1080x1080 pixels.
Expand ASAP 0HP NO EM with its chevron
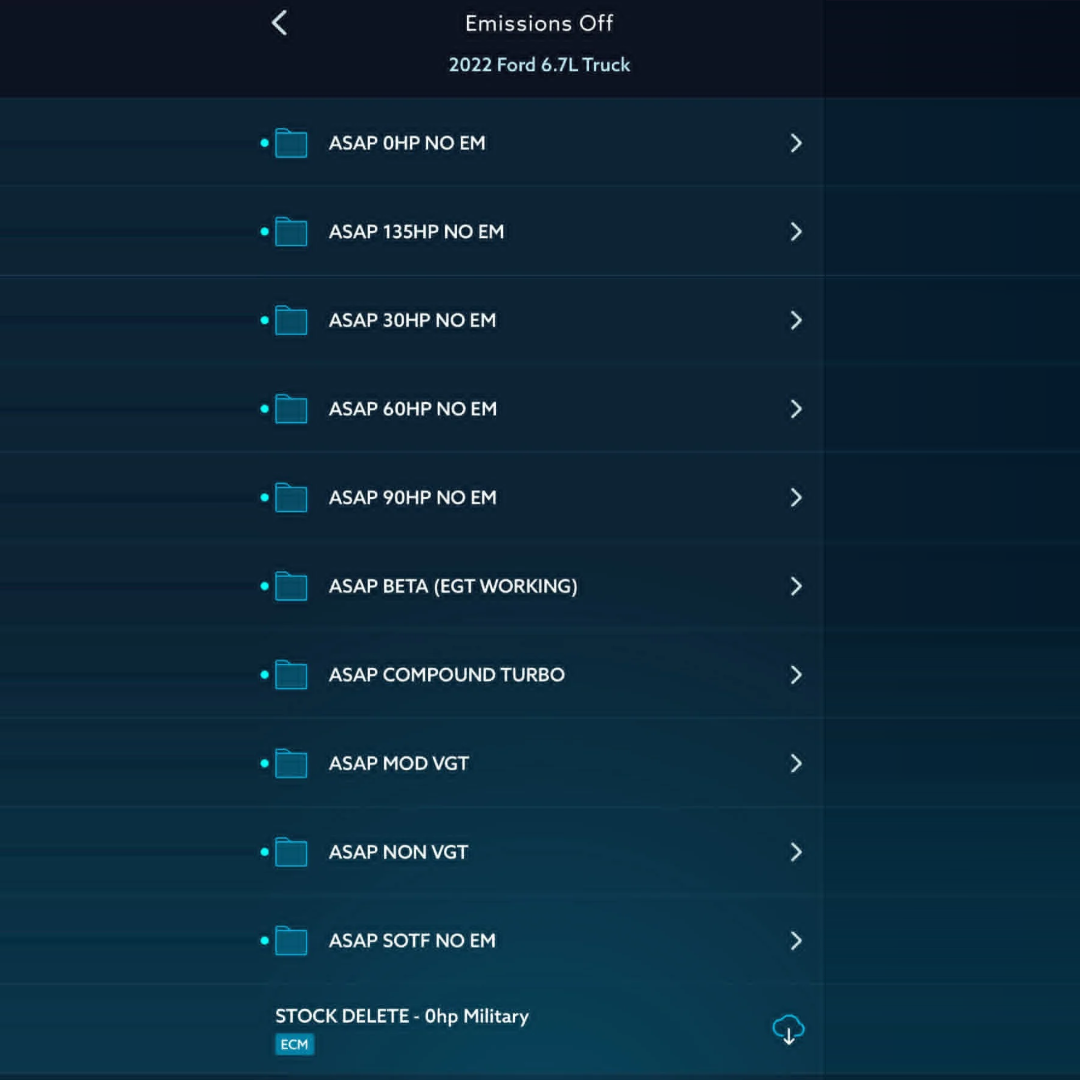796,143
